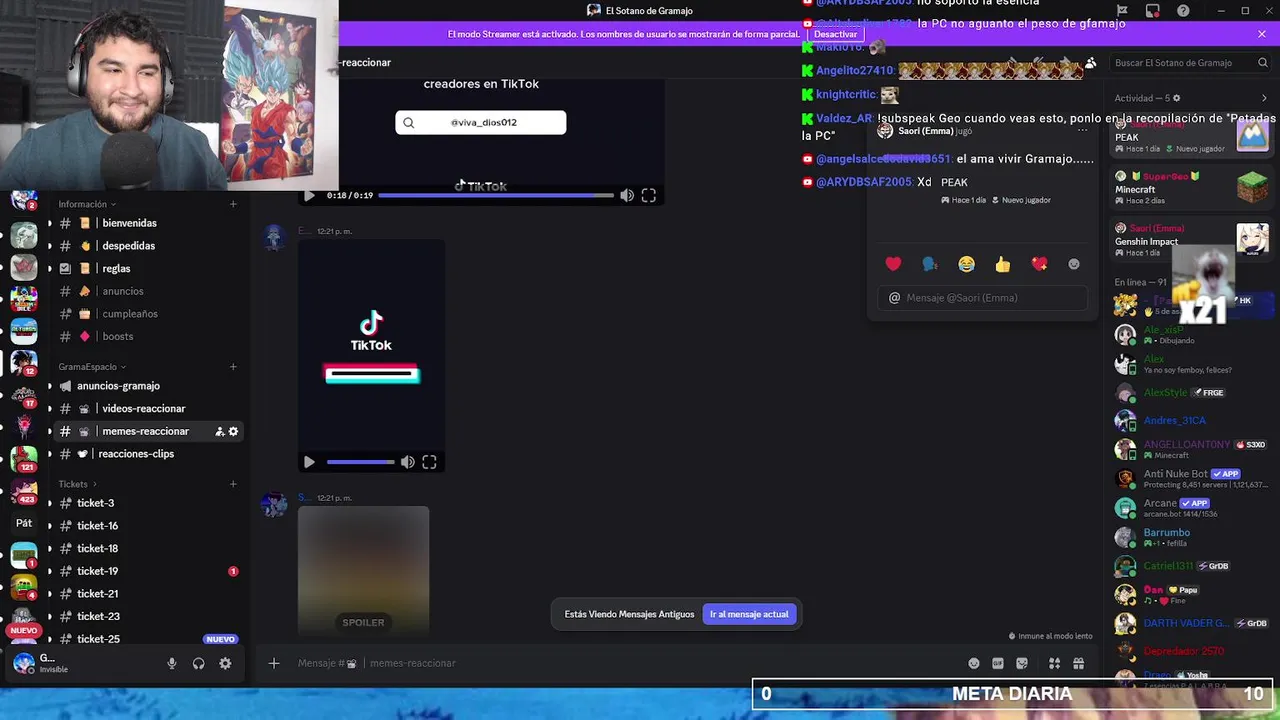Open the Genshin Impact activity card
Viewport: 1280px width, 720px height.
pyautogui.click(x=1192, y=240)
